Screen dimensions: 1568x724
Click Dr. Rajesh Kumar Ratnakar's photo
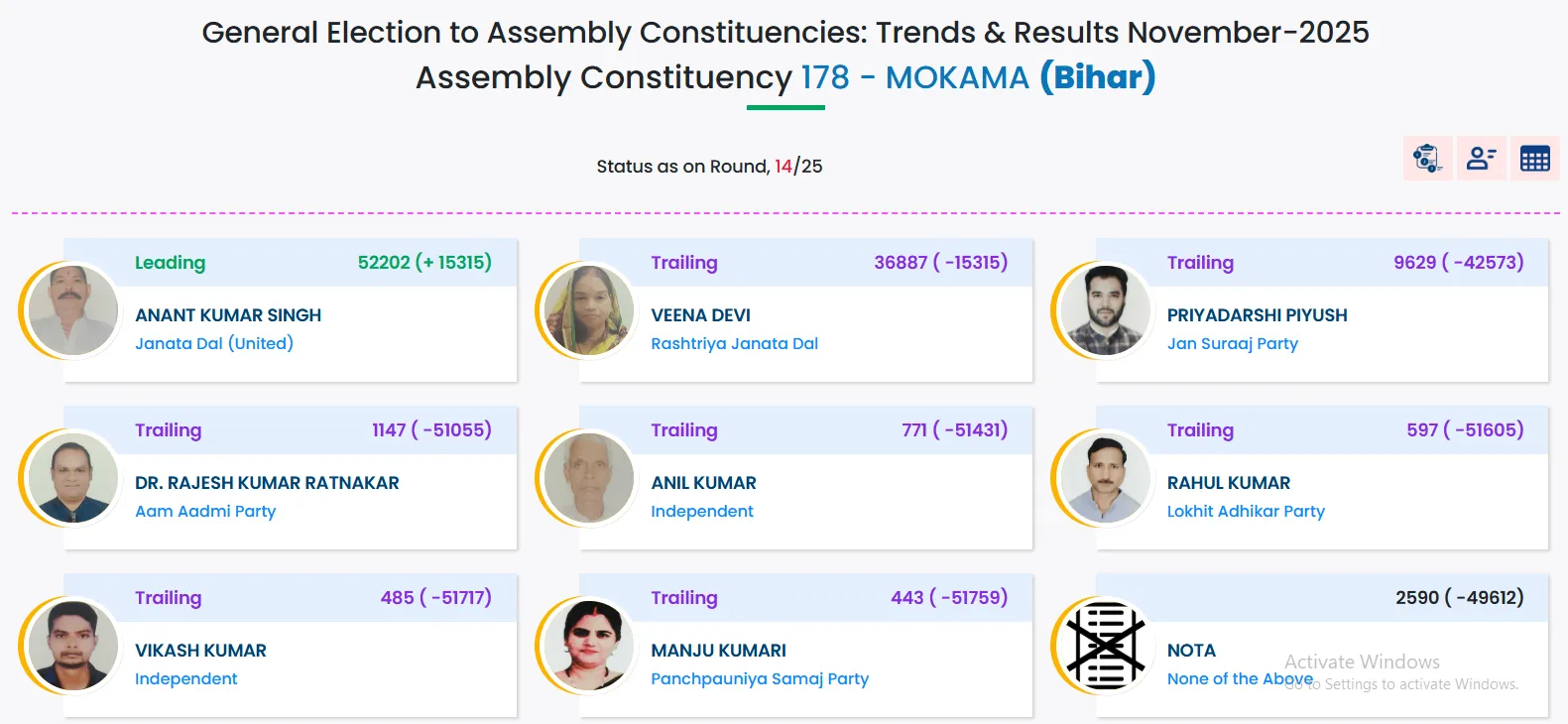click(73, 478)
